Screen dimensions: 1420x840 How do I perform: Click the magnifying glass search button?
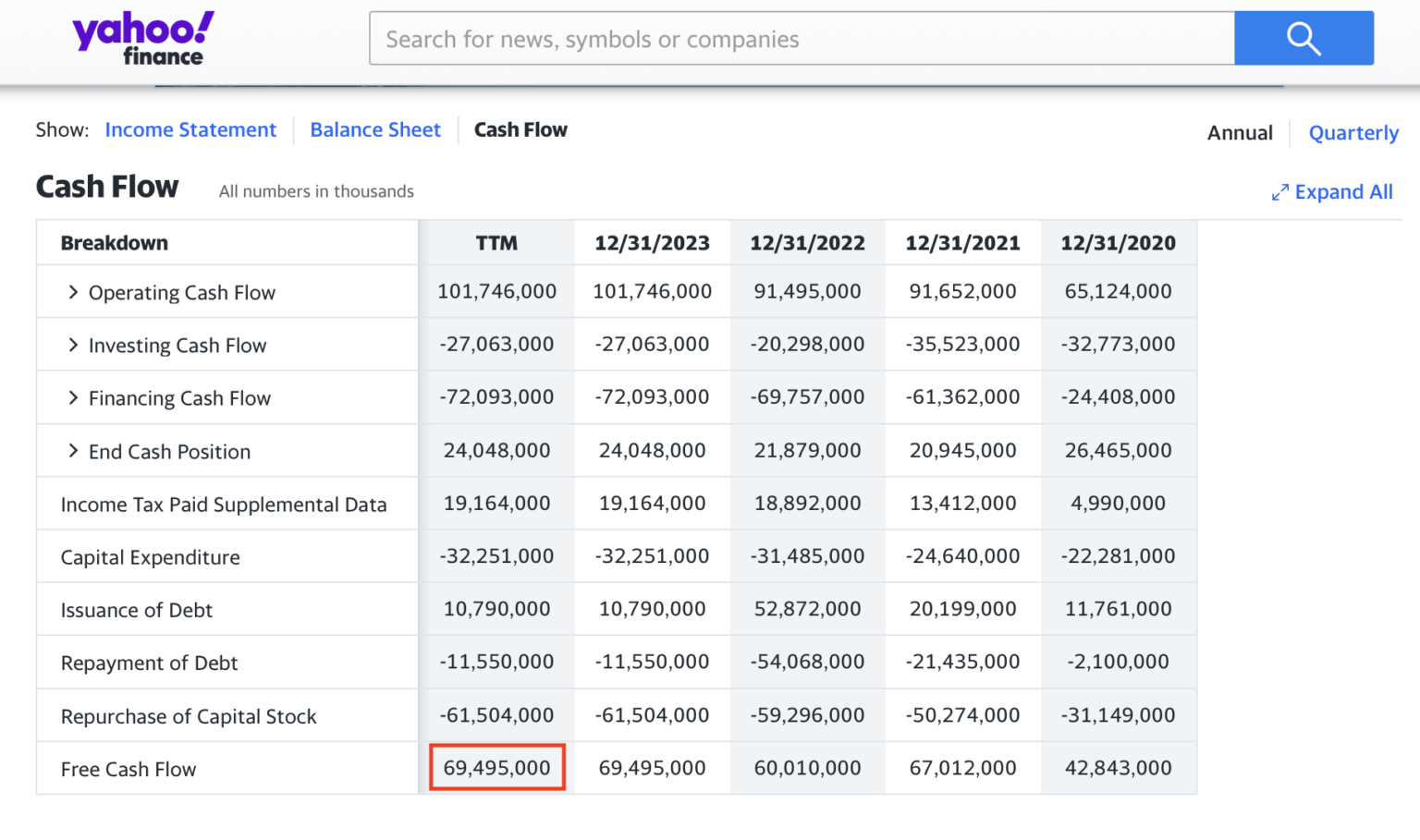1304,39
